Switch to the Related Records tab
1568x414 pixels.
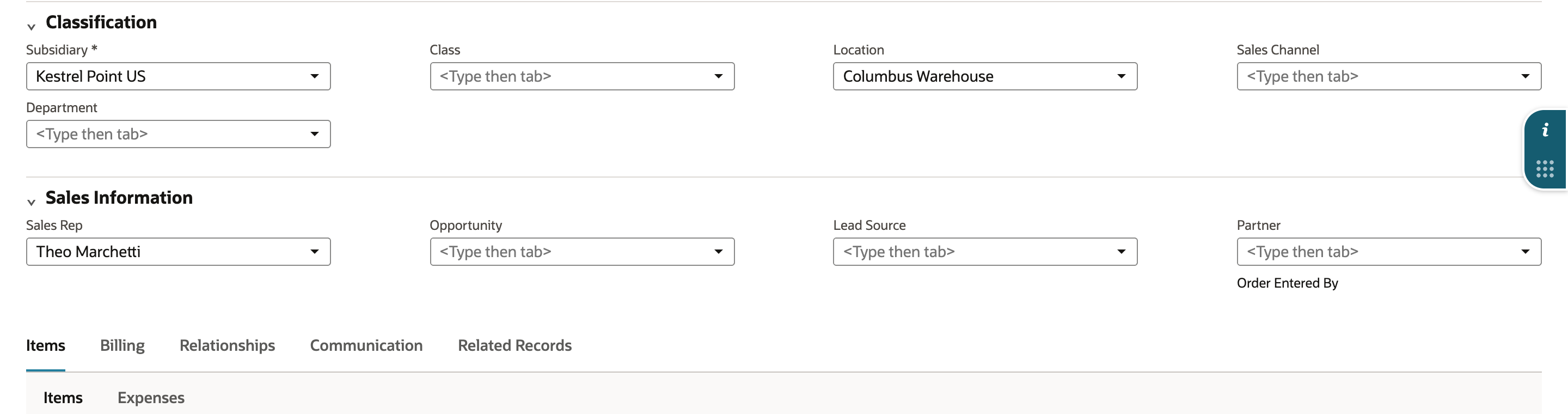(x=515, y=345)
